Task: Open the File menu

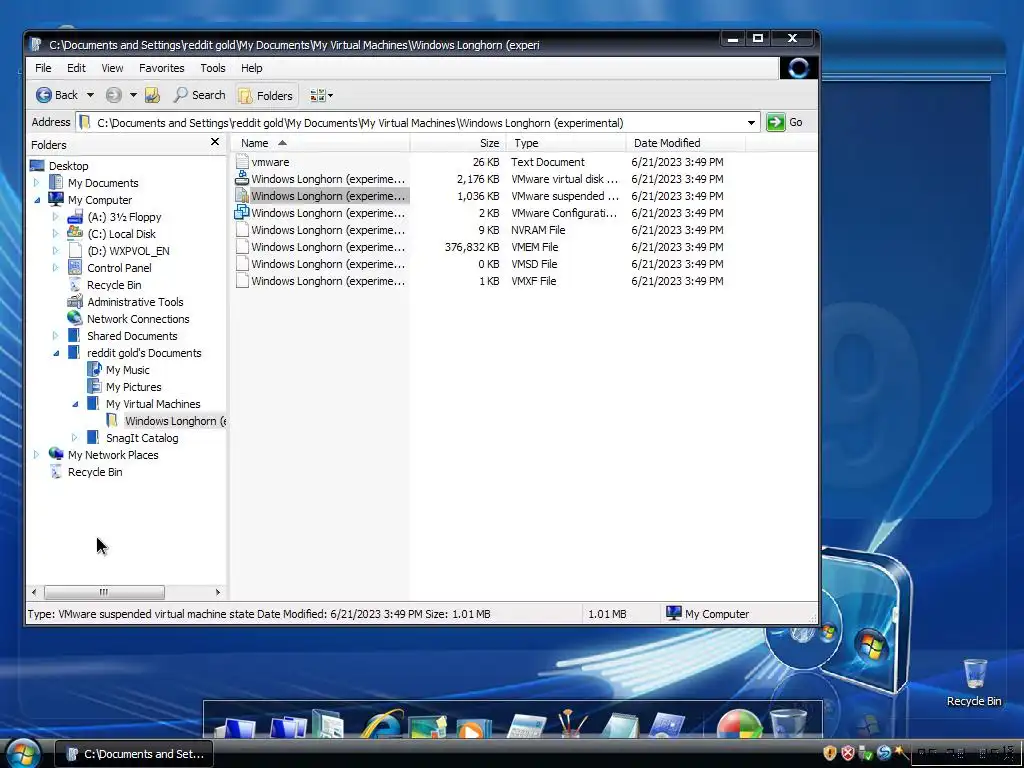Action: pos(43,68)
